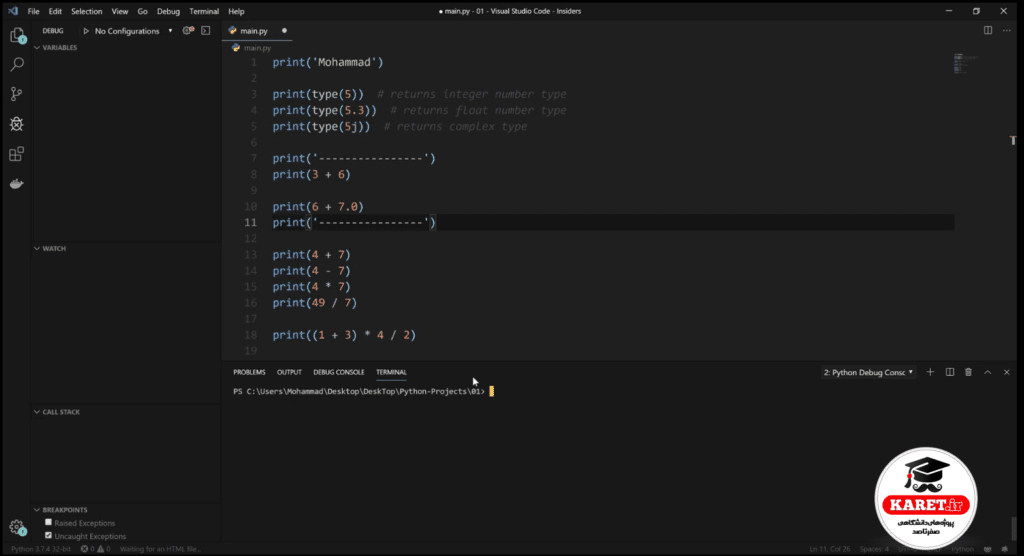Open the No Configurations dropdown
Image resolution: width=1024 pixels, height=556 pixels.
(133, 31)
